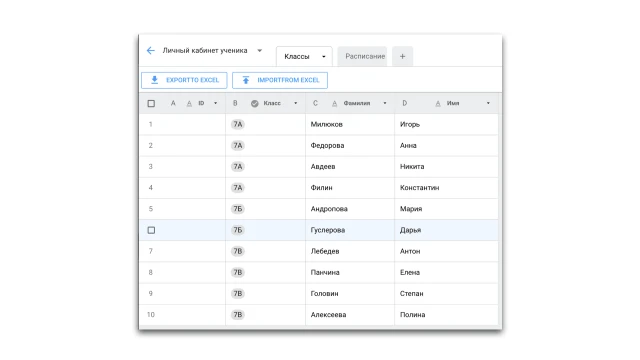Click the Export to Excel button
640x360 pixels.
tap(184, 80)
